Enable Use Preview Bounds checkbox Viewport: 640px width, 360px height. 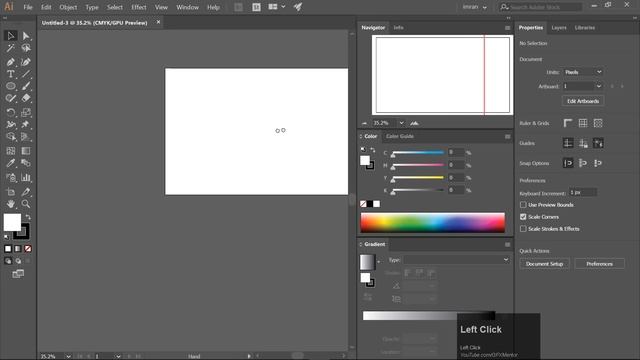[x=523, y=204]
